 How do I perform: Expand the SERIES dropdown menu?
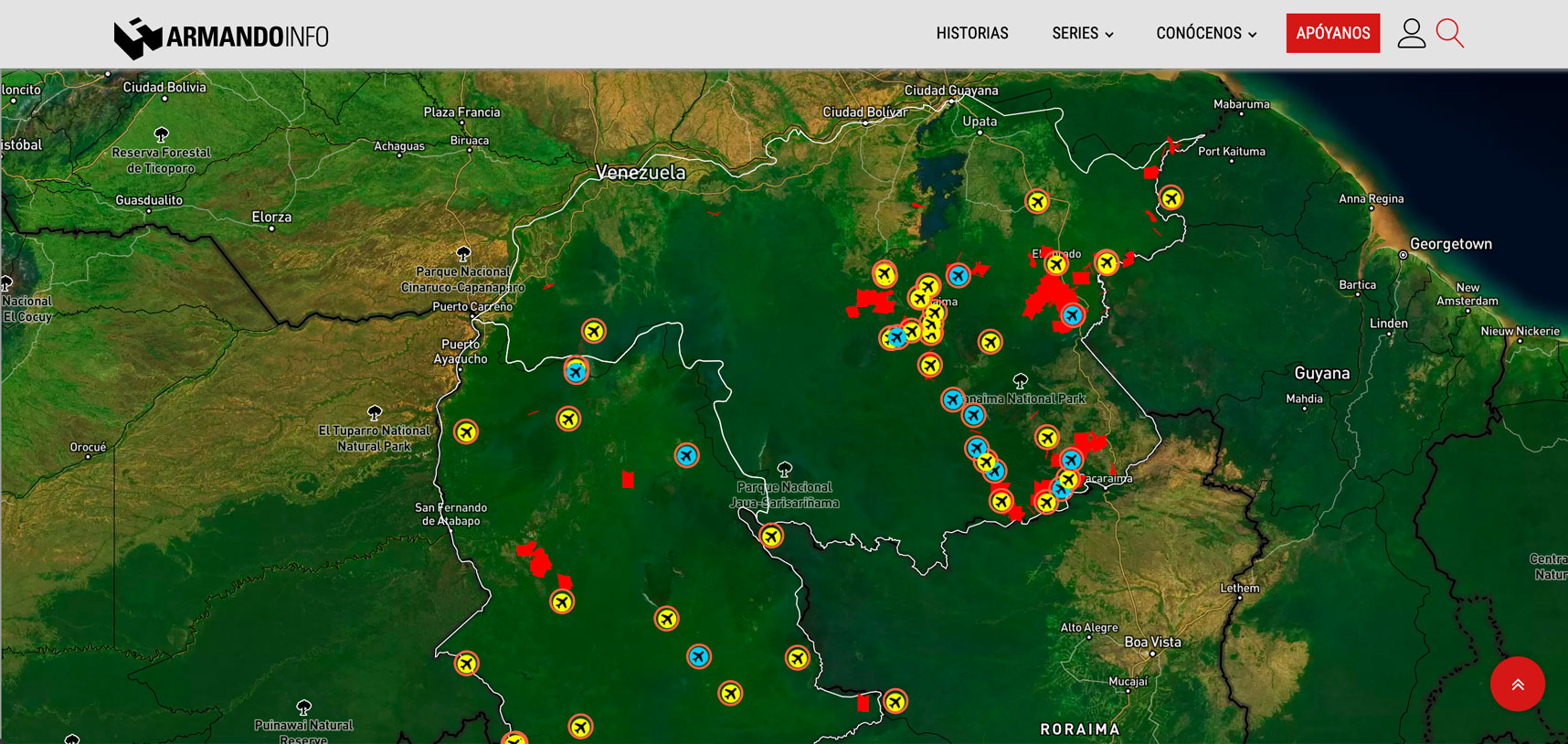click(1082, 34)
